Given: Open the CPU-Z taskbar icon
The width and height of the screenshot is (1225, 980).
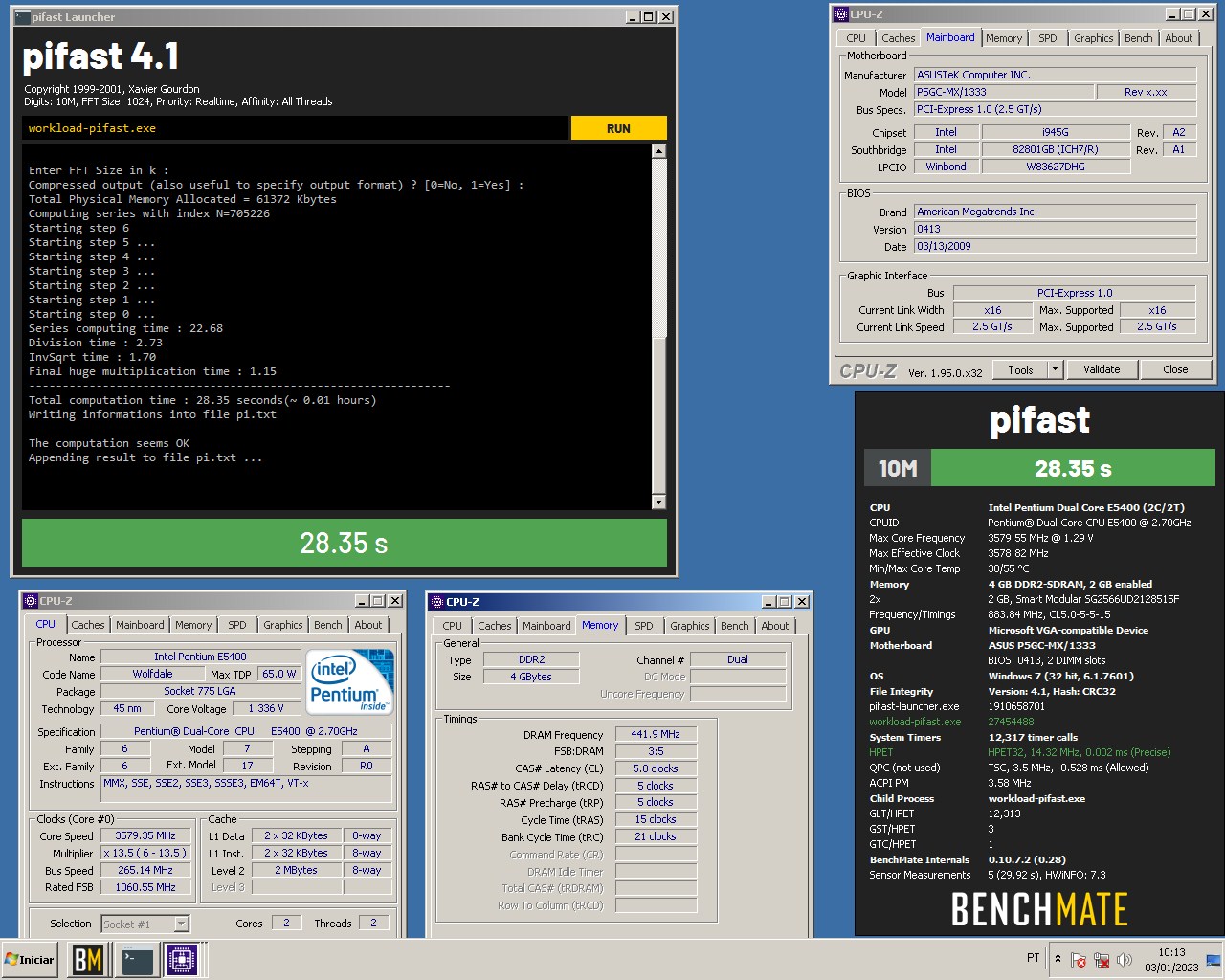Looking at the screenshot, I should 182,959.
